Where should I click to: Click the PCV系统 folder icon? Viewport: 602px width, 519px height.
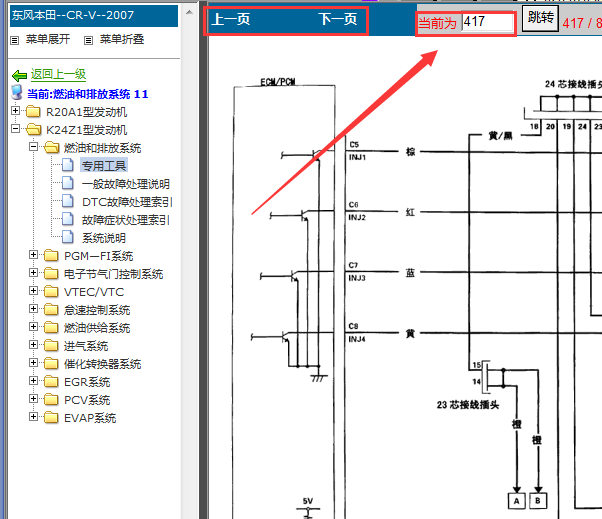pyautogui.click(x=51, y=400)
